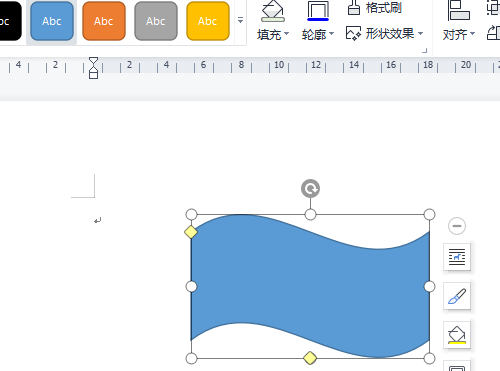Collapse the floating quick toolbar with minus button
500x371 pixels.
coord(457,226)
